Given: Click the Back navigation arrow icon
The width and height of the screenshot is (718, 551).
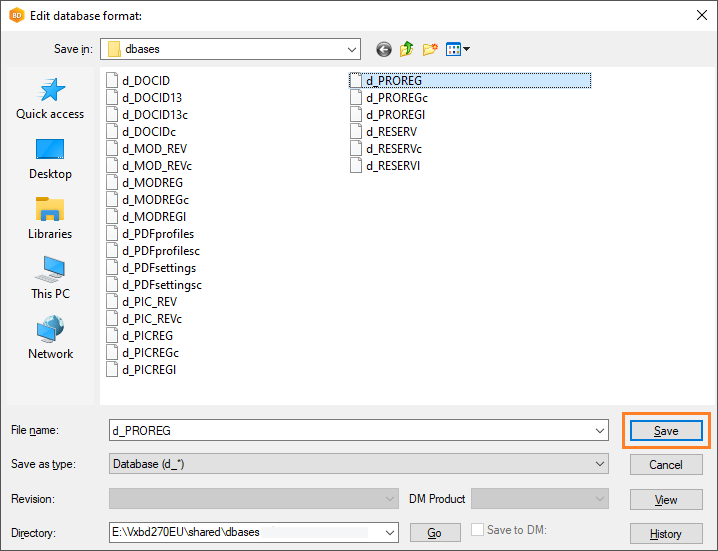Looking at the screenshot, I should click(x=384, y=49).
